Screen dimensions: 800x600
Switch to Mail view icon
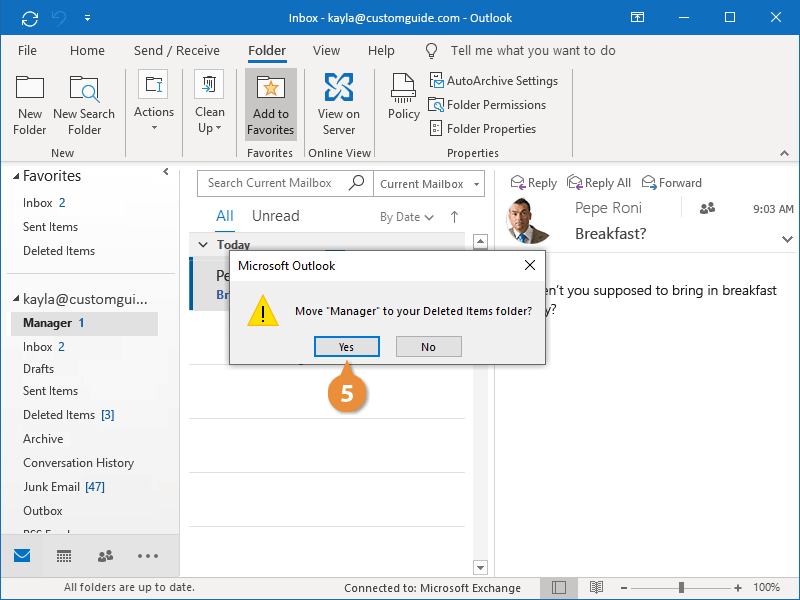(22, 556)
